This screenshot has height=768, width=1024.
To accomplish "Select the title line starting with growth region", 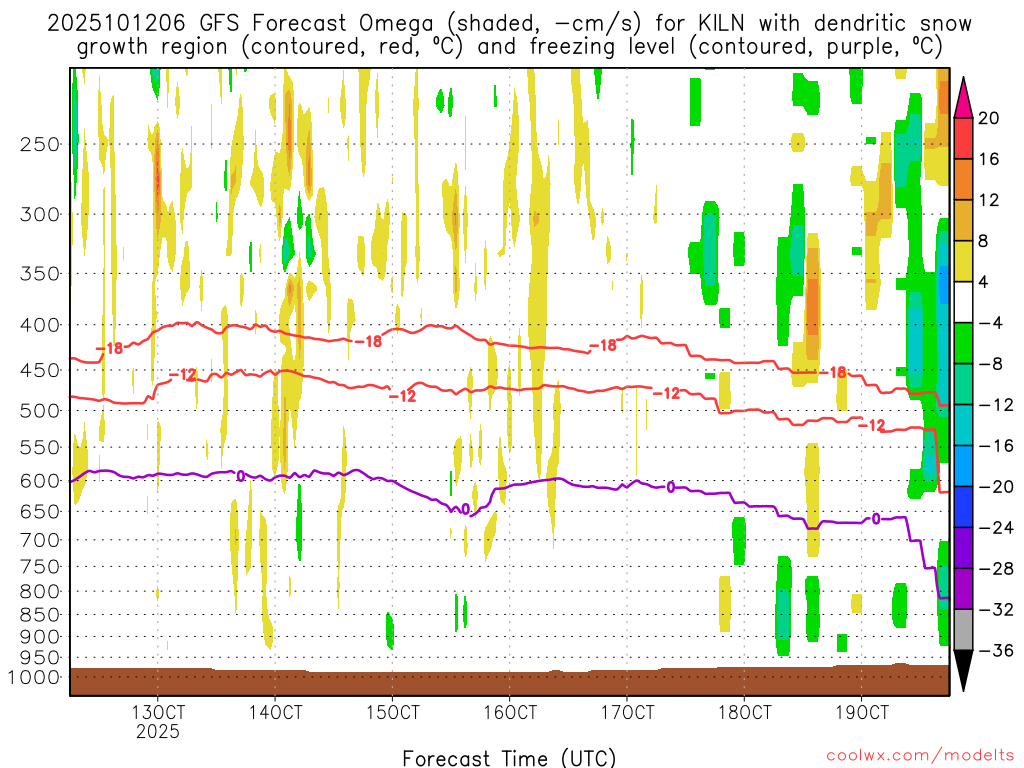I will click(509, 47).
